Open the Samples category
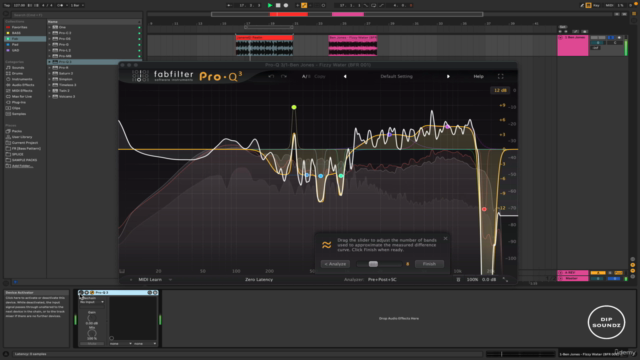Image resolution: width=640 pixels, height=360 pixels. (x=19, y=114)
